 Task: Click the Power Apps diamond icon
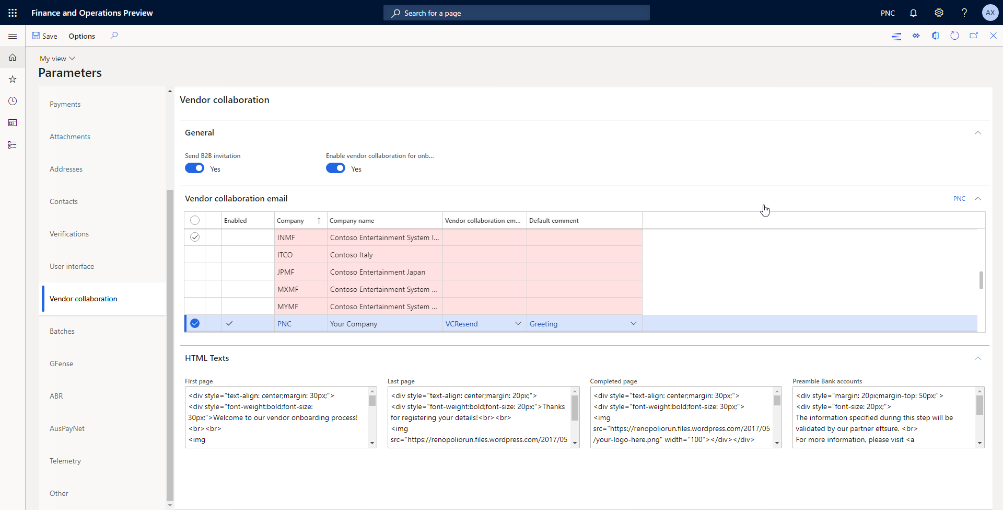click(x=916, y=36)
